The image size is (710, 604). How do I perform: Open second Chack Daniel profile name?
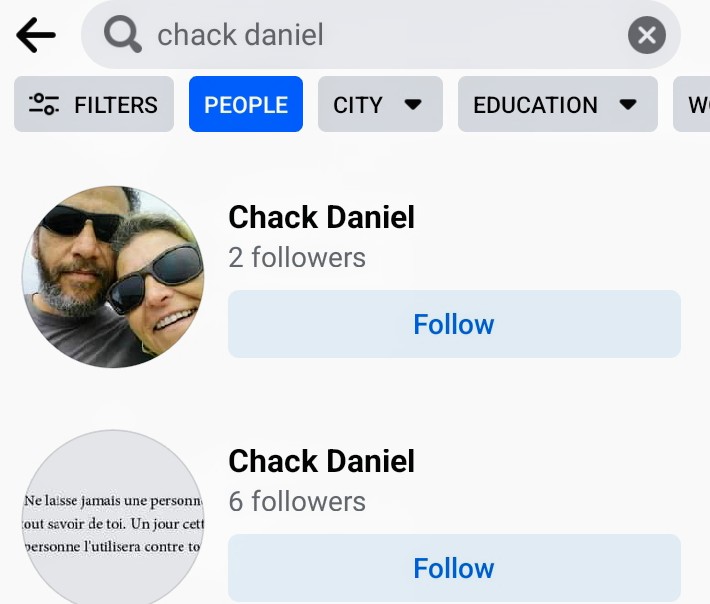coord(321,461)
